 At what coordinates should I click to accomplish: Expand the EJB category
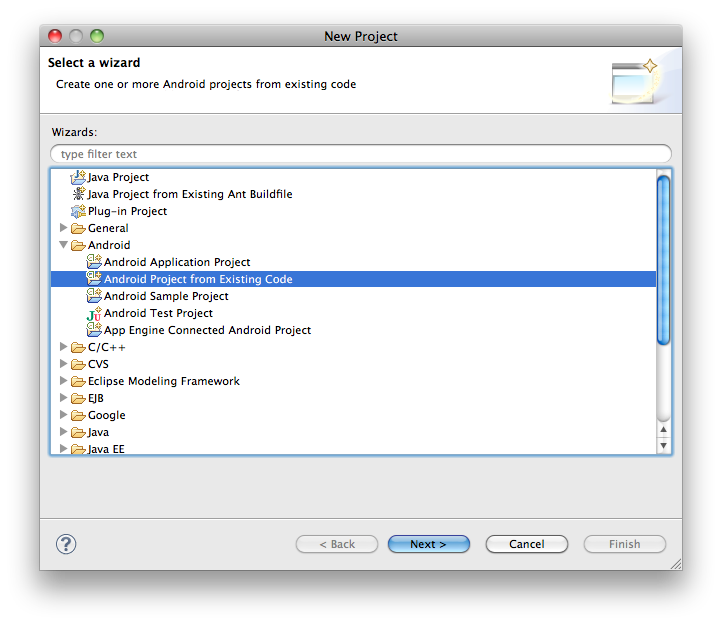[x=64, y=398]
